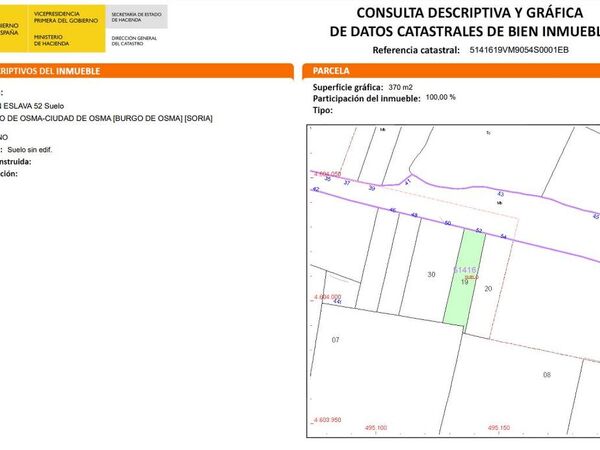Image resolution: width=600 pixels, height=450 pixels.
Task: Click the 100,00 % participation value
Action: [x=440, y=97]
